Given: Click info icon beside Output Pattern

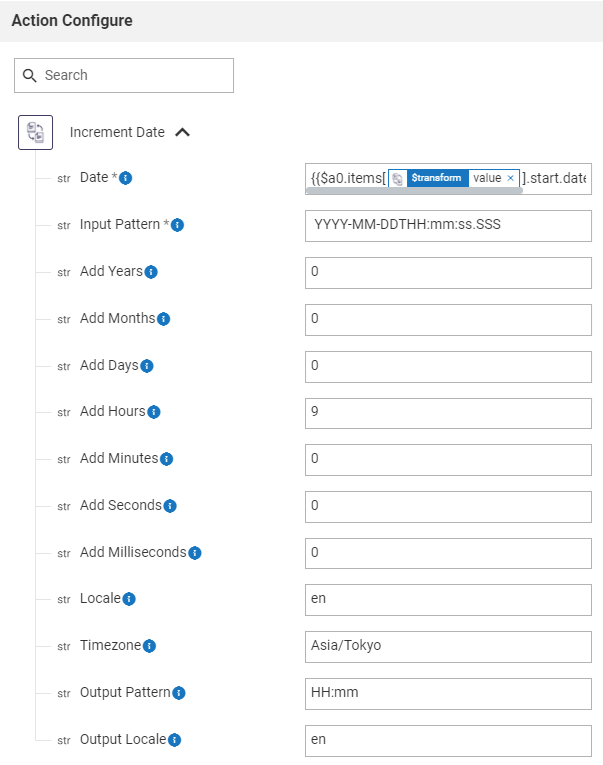Looking at the screenshot, I should (178, 693).
